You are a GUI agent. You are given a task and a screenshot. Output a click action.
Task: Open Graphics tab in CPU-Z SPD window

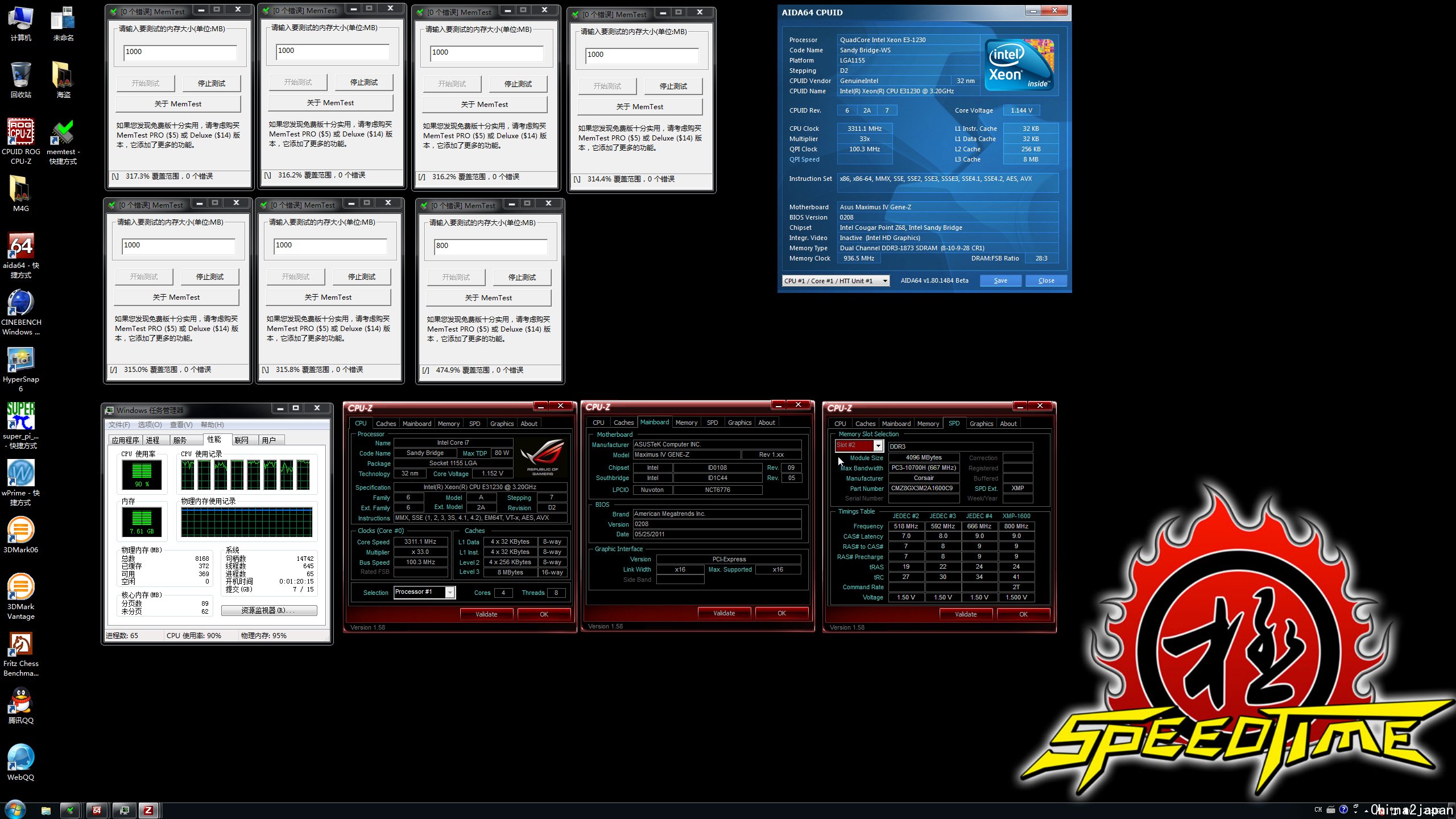click(981, 424)
